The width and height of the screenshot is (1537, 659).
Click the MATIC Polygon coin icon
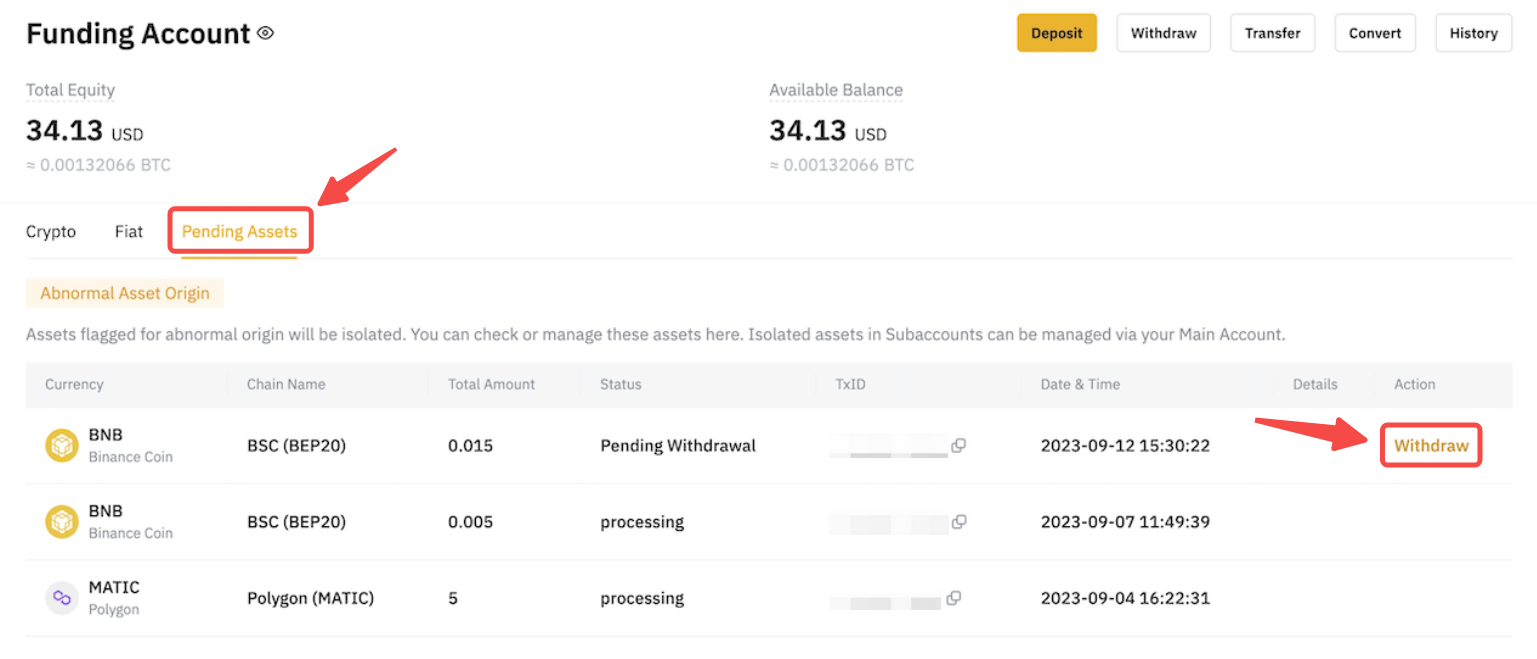pos(62,598)
